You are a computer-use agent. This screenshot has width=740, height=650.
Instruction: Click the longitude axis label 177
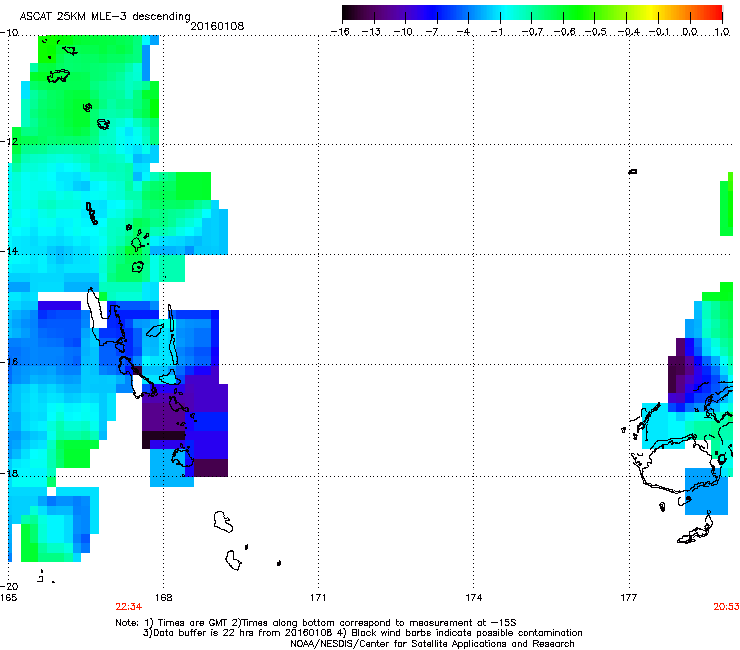pos(629,597)
